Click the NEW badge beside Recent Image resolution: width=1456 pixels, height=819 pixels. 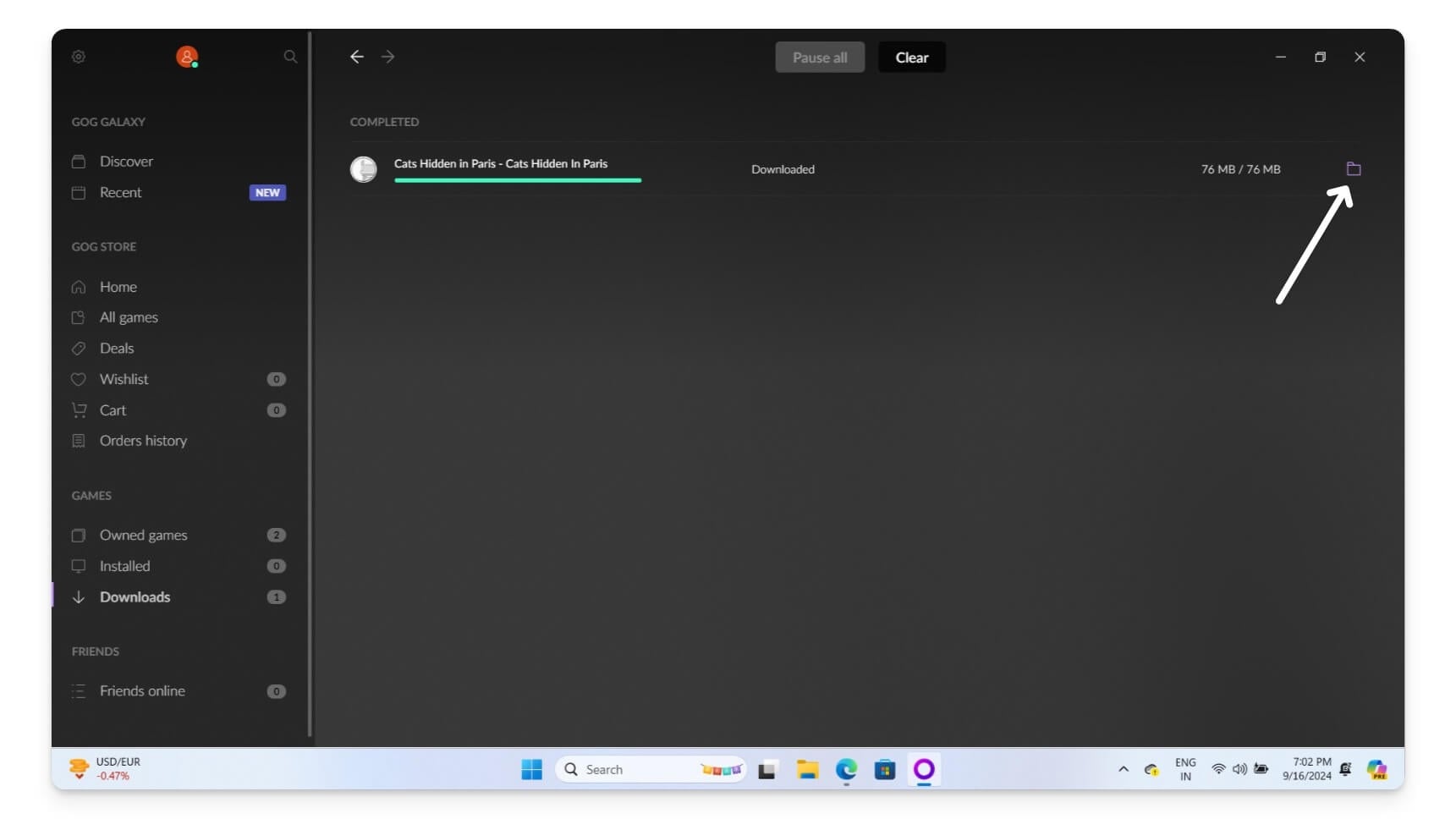pos(267,193)
